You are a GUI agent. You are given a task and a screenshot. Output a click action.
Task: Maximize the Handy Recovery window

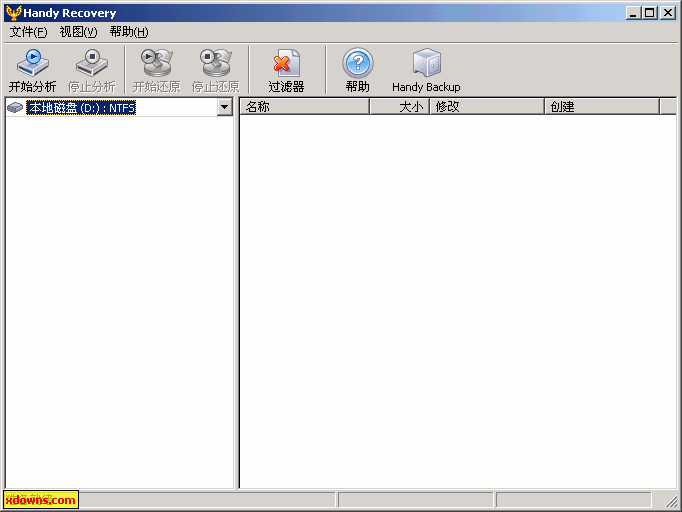650,13
